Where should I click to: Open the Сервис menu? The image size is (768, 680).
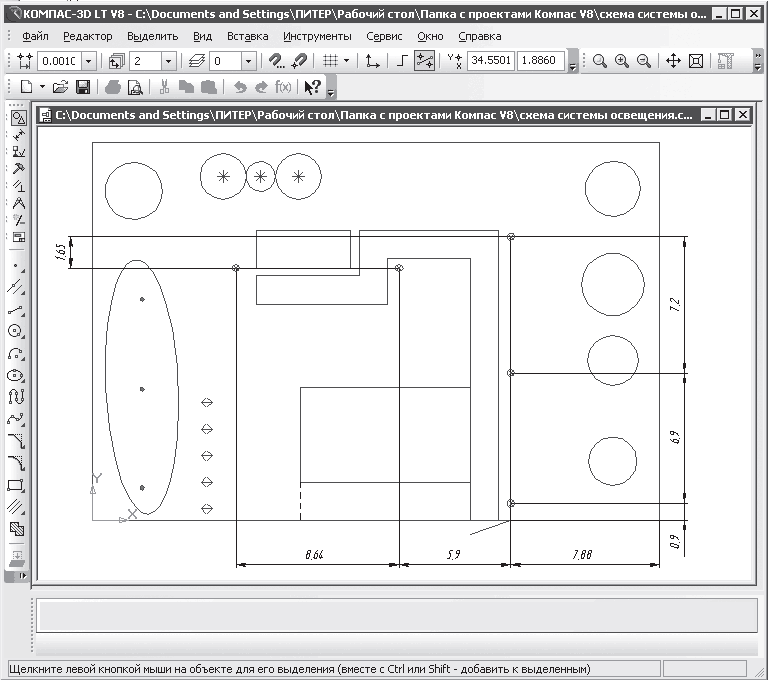coord(384,36)
